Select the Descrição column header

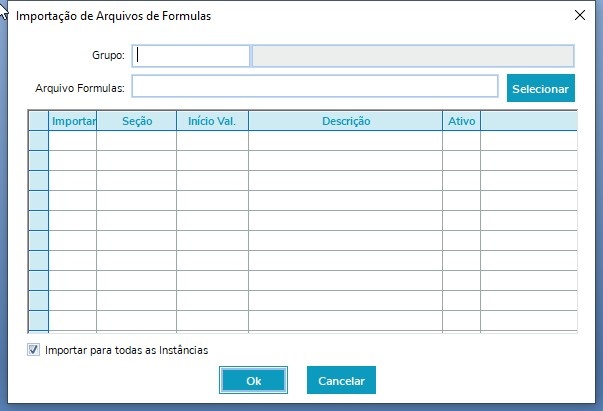click(x=345, y=121)
